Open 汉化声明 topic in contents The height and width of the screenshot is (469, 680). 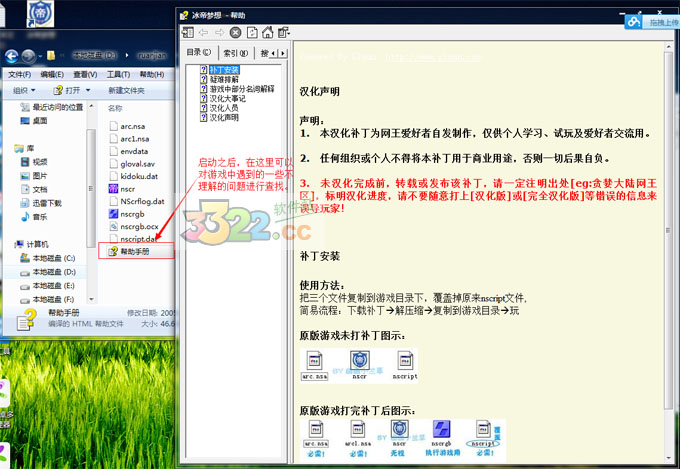[x=224, y=118]
